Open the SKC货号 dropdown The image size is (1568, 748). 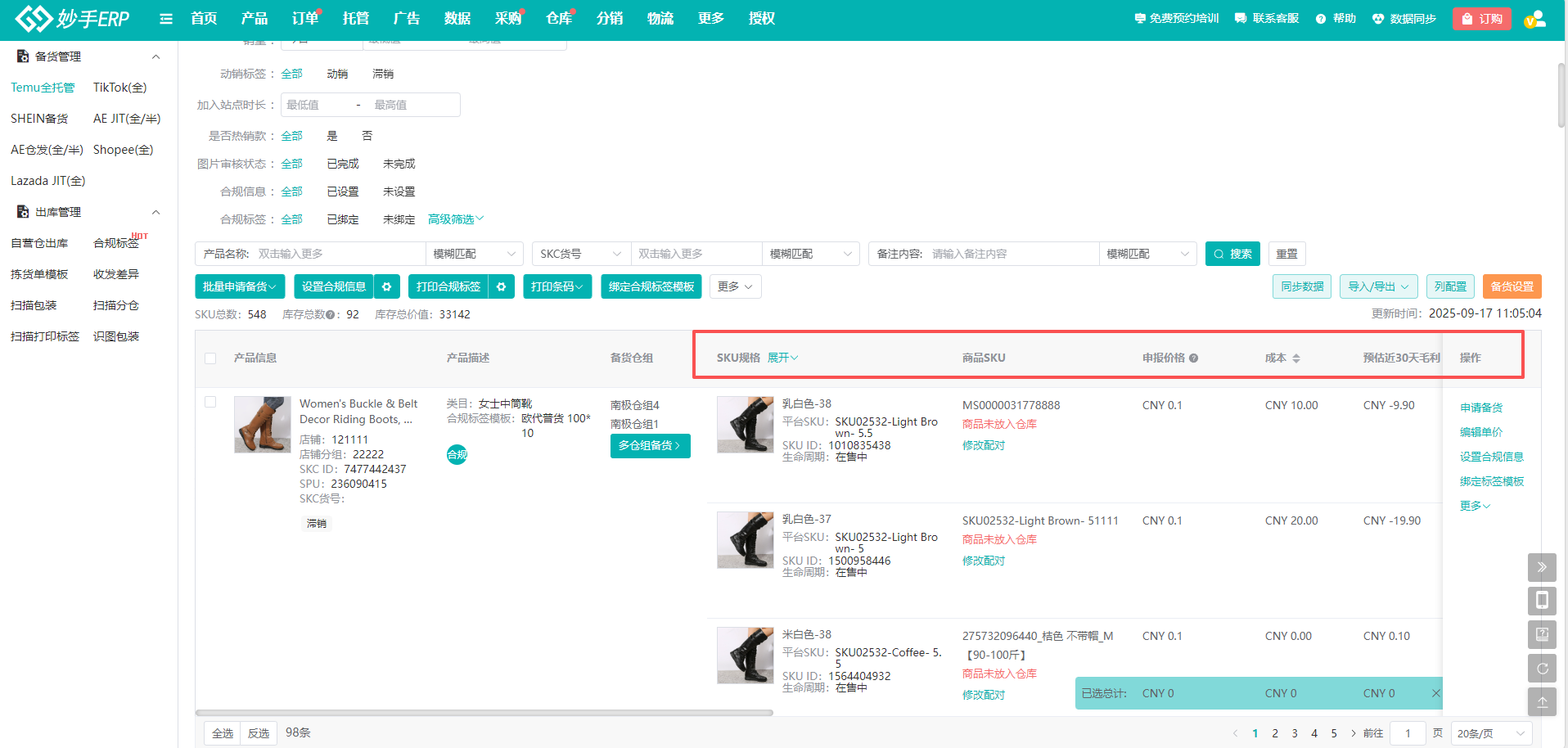(x=581, y=254)
